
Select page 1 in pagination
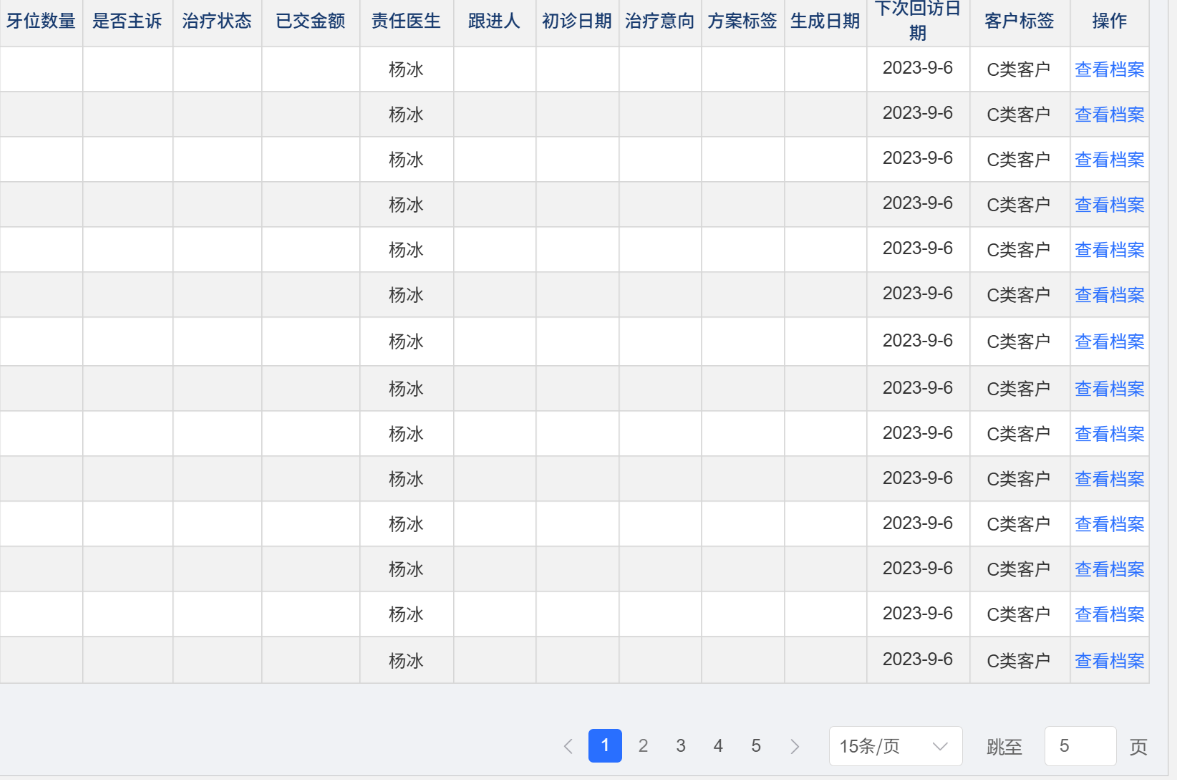coord(605,746)
